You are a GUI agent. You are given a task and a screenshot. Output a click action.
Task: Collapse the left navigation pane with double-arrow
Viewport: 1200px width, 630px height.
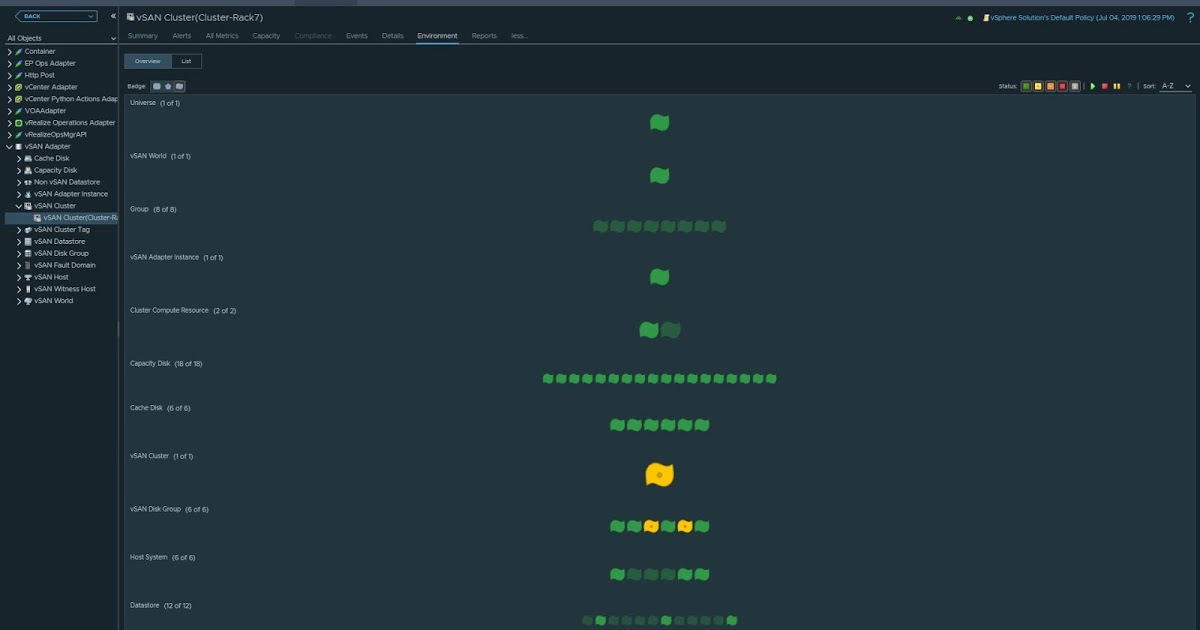[x=113, y=16]
